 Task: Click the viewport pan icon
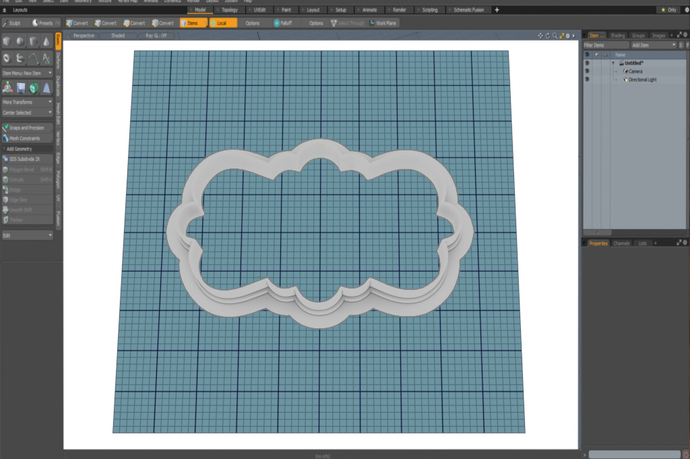pos(540,36)
